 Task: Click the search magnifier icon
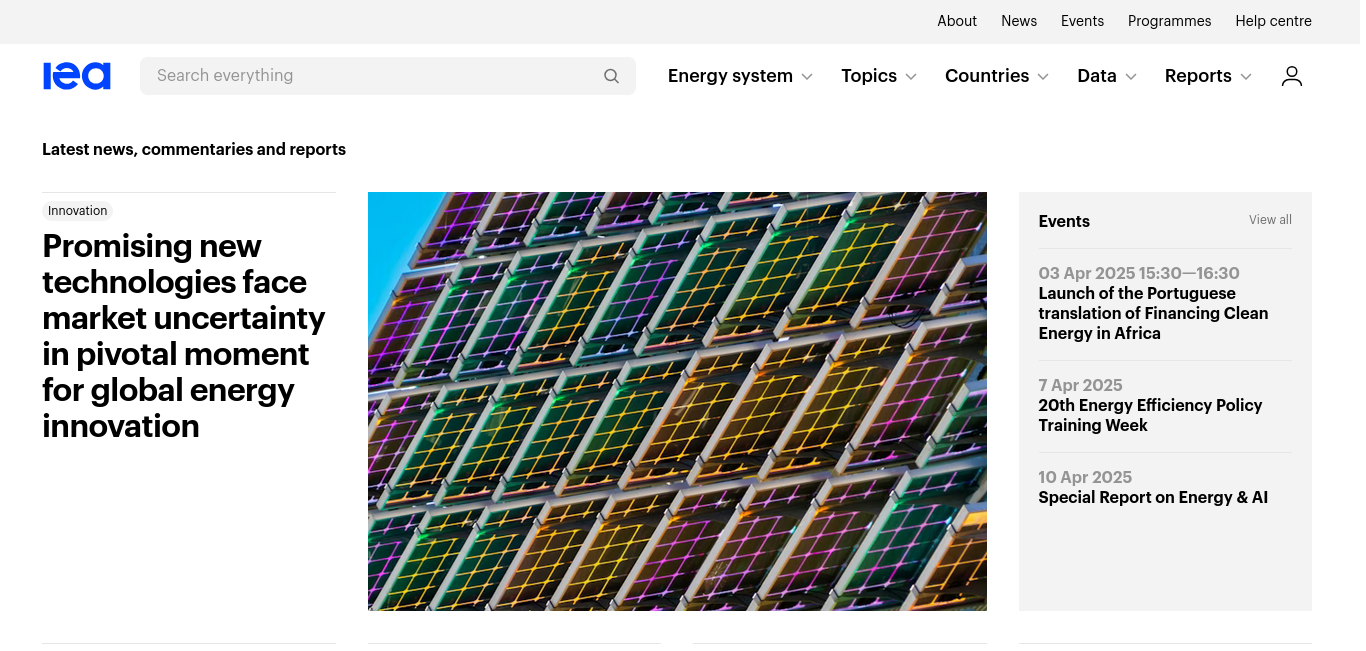pos(612,76)
